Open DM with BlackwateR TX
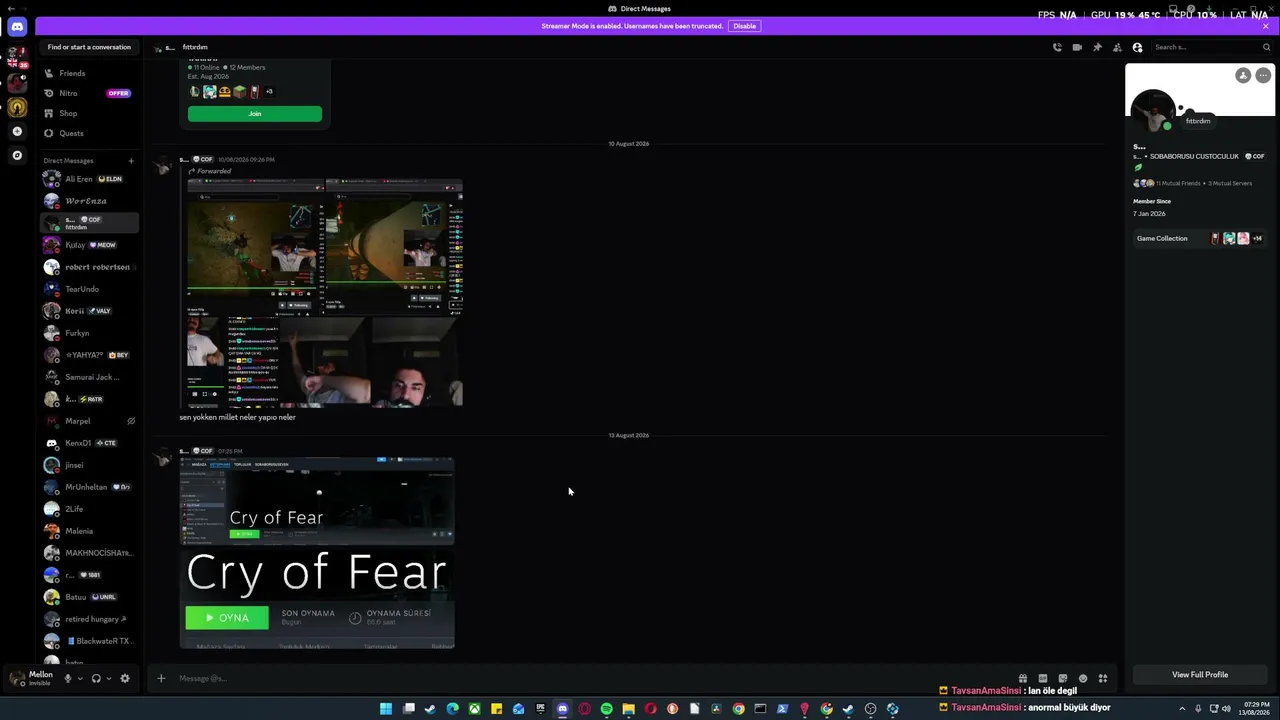The height and width of the screenshot is (720, 1280). coord(90,641)
